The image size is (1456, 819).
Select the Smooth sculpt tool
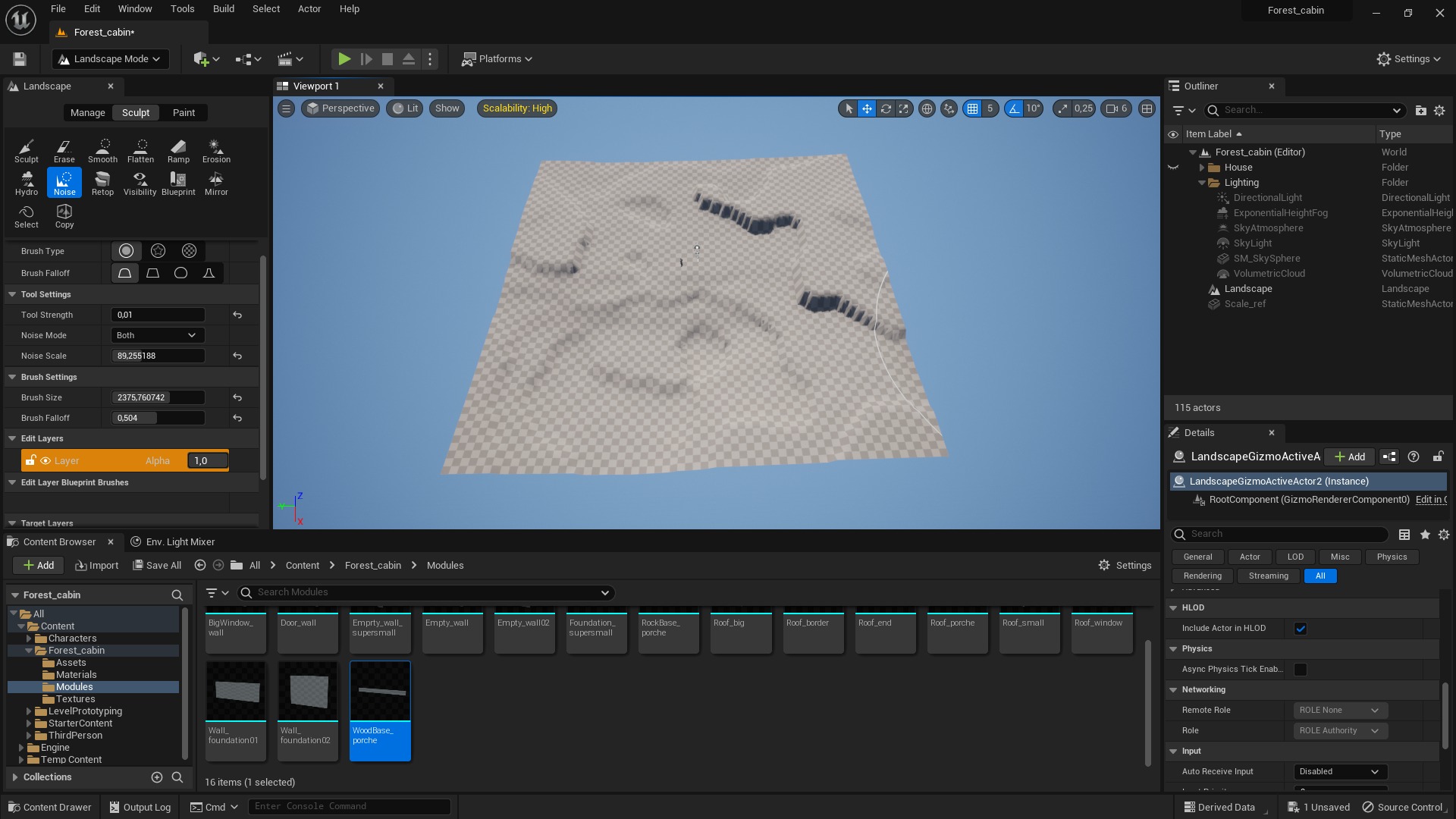[x=102, y=150]
